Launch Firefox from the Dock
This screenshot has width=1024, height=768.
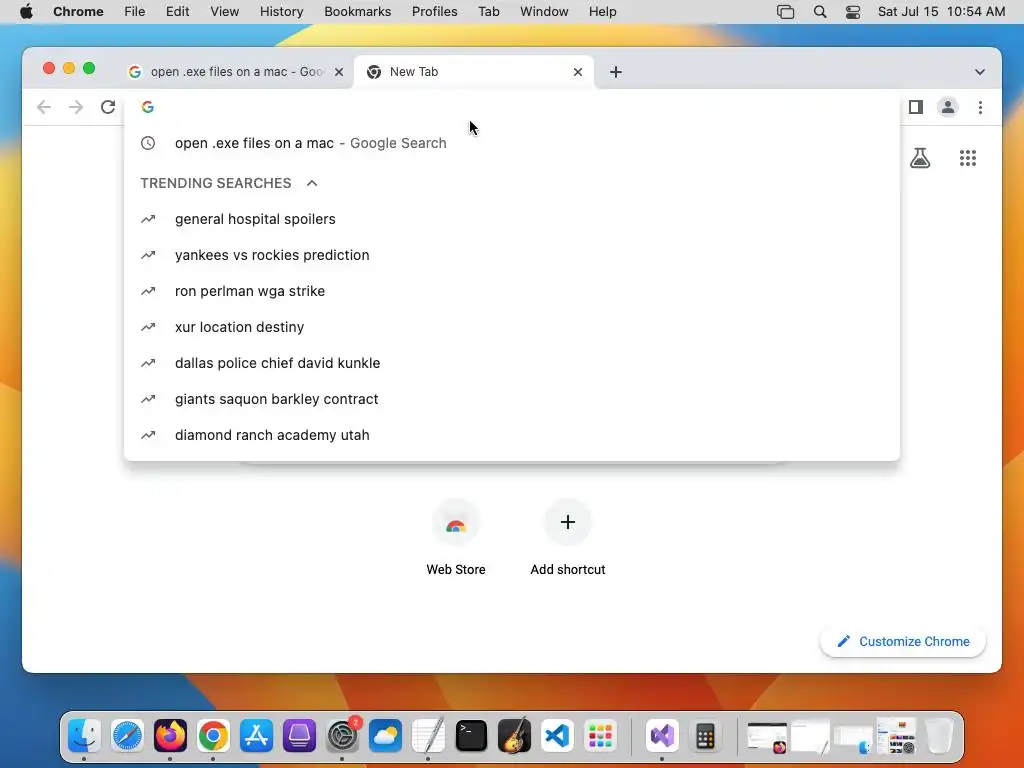(170, 736)
